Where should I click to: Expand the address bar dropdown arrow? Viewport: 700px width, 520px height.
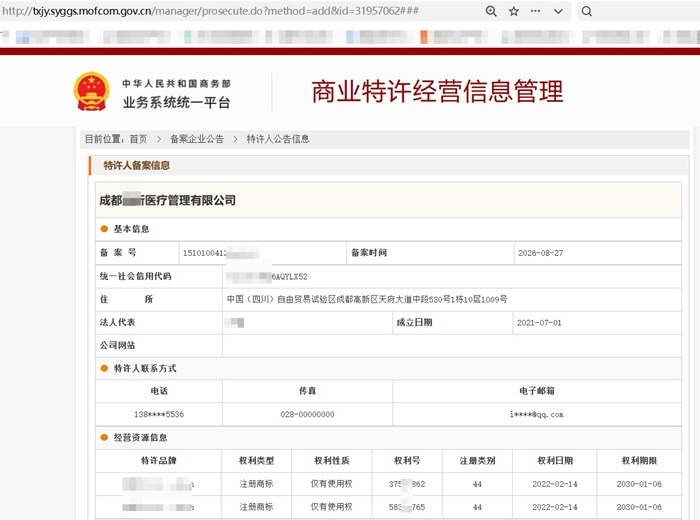tap(558, 12)
